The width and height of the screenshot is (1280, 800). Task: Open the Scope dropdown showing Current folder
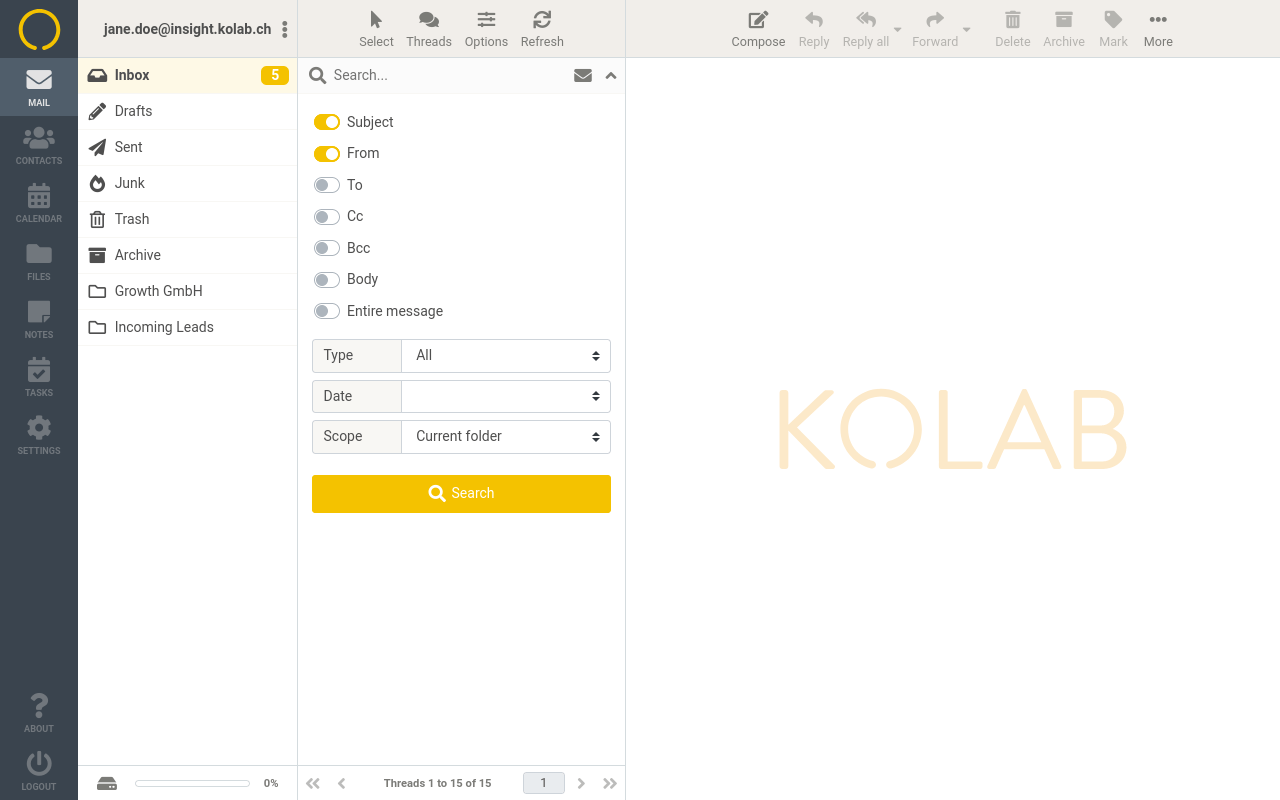[x=506, y=437]
